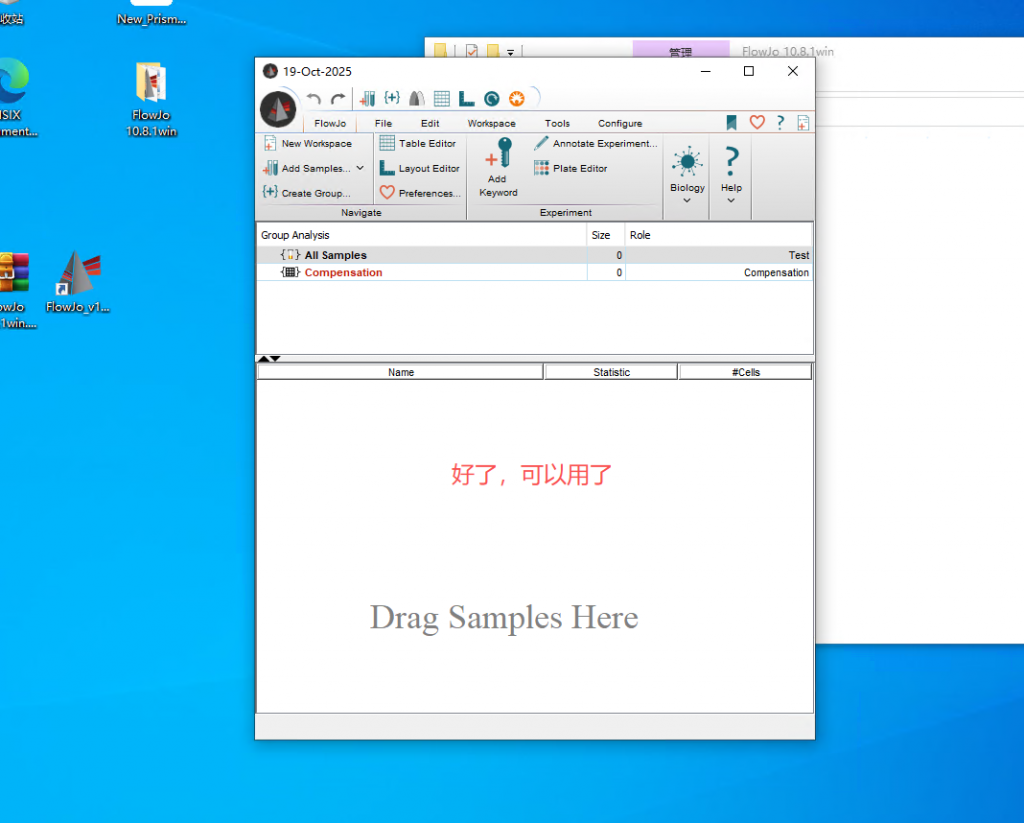Screen dimensions: 1024x823
Task: Click the add samples tubes icon in quick toolbar
Action: pos(367,98)
